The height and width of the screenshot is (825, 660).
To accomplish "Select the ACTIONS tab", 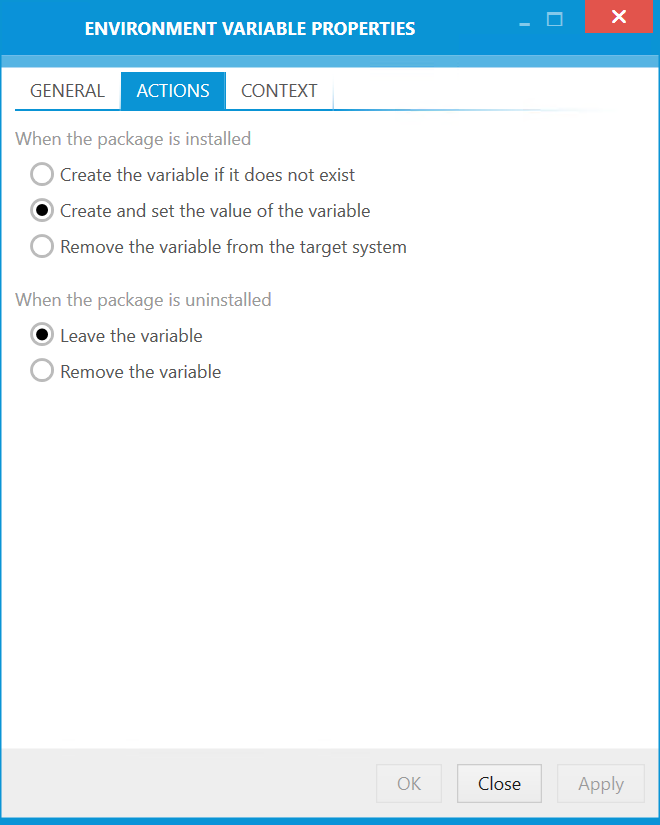I will pos(173,91).
